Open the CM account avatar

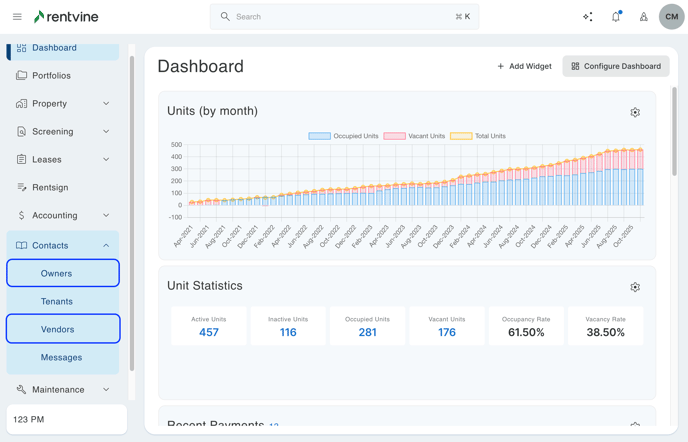[671, 17]
